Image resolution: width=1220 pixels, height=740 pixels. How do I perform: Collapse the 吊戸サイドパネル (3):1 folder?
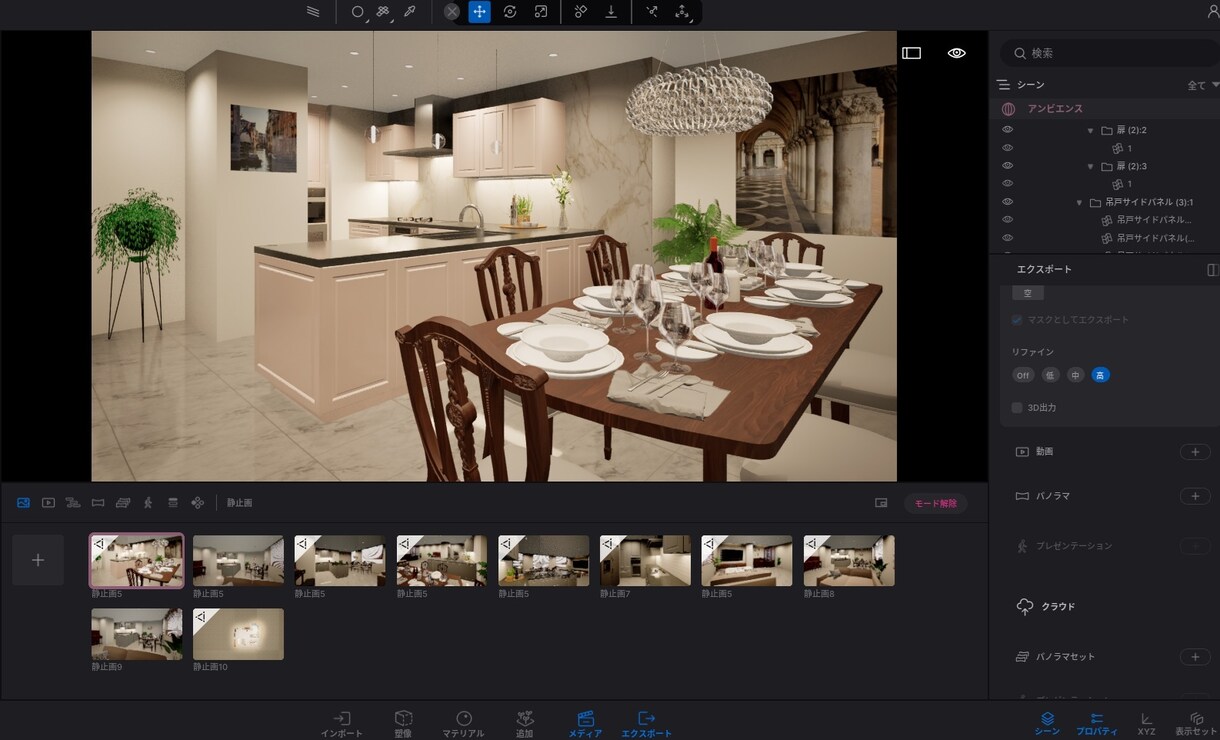pos(1079,202)
